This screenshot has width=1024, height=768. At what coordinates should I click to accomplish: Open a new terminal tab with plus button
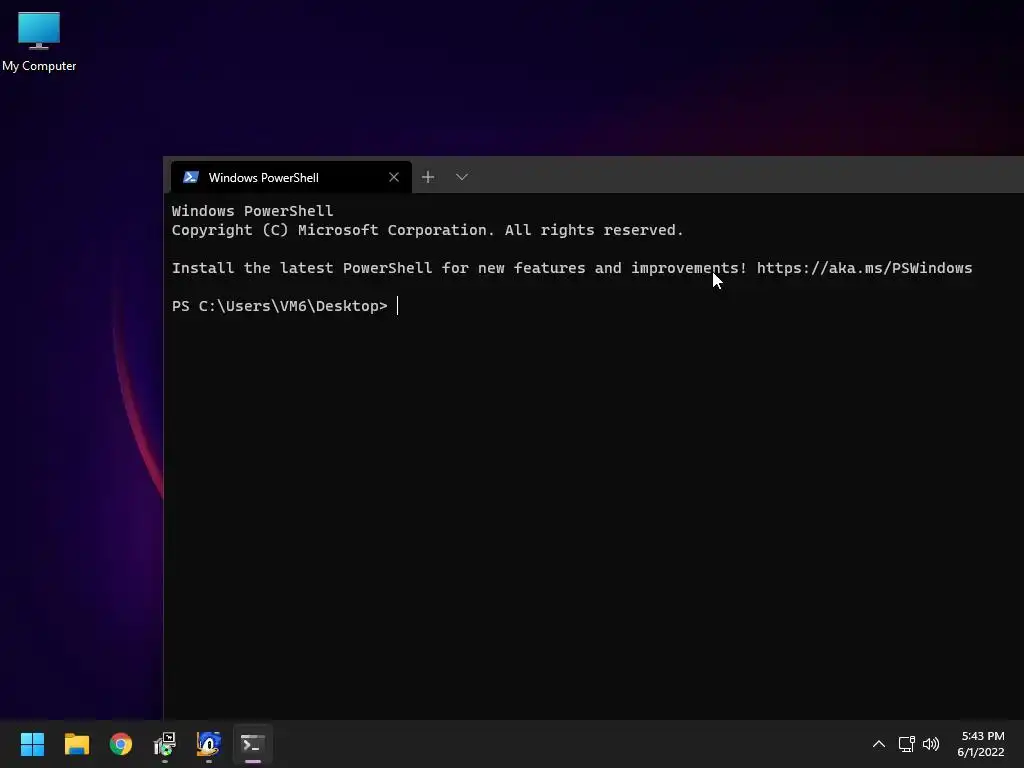click(x=428, y=177)
